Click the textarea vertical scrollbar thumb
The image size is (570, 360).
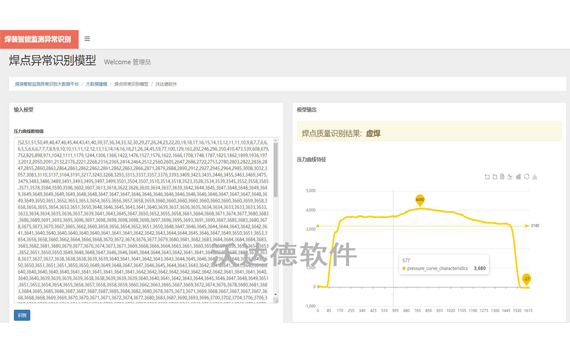pos(276,169)
